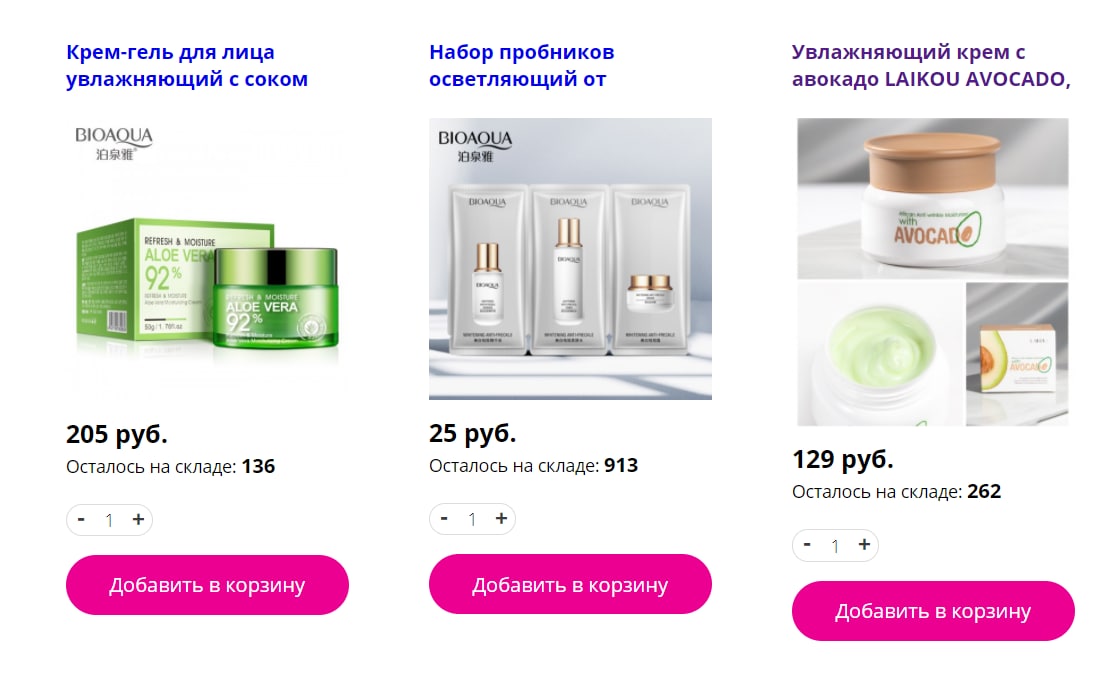
Task: Increase quantity for the 129 руб. avocado cream
Action: coord(864,545)
